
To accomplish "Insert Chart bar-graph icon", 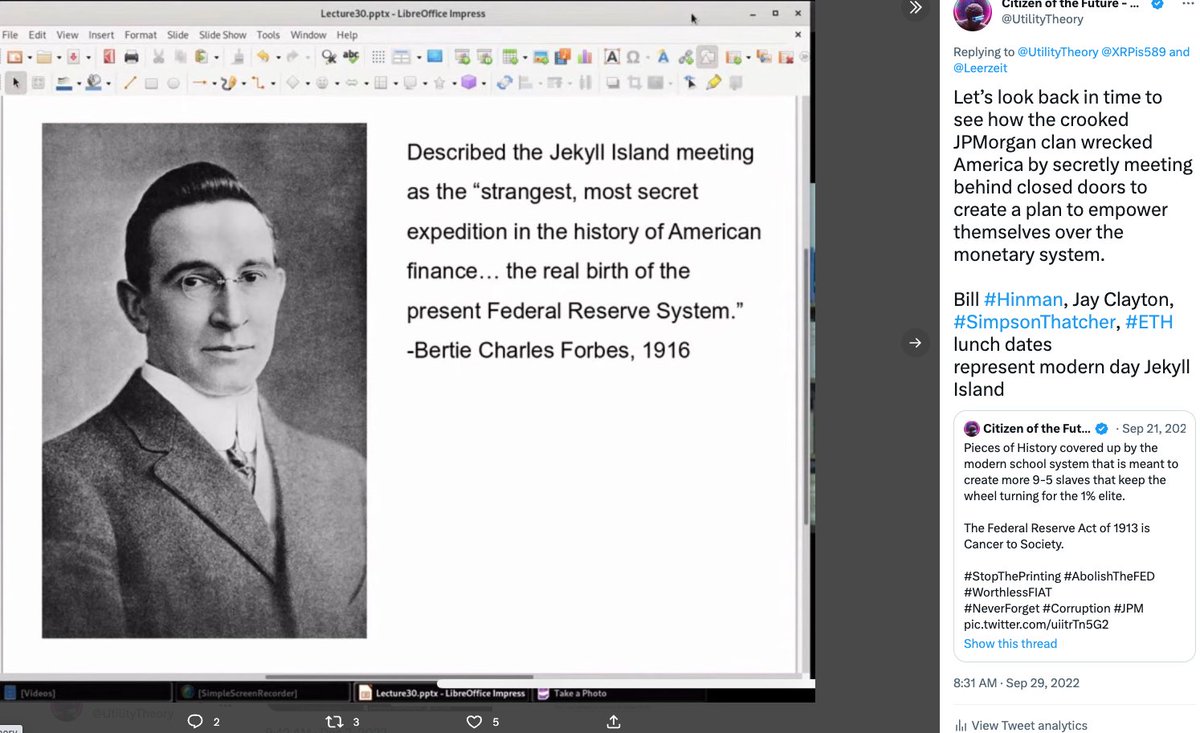I will tap(585, 56).
